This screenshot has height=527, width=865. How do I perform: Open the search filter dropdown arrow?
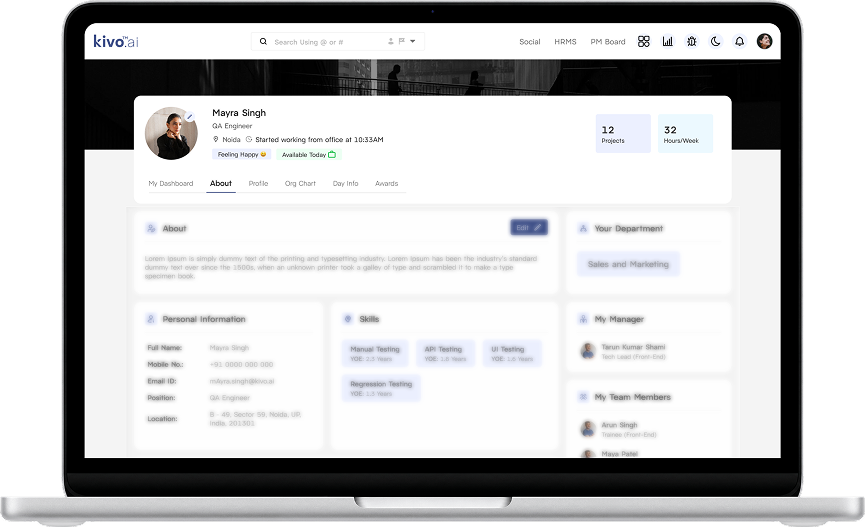[413, 41]
